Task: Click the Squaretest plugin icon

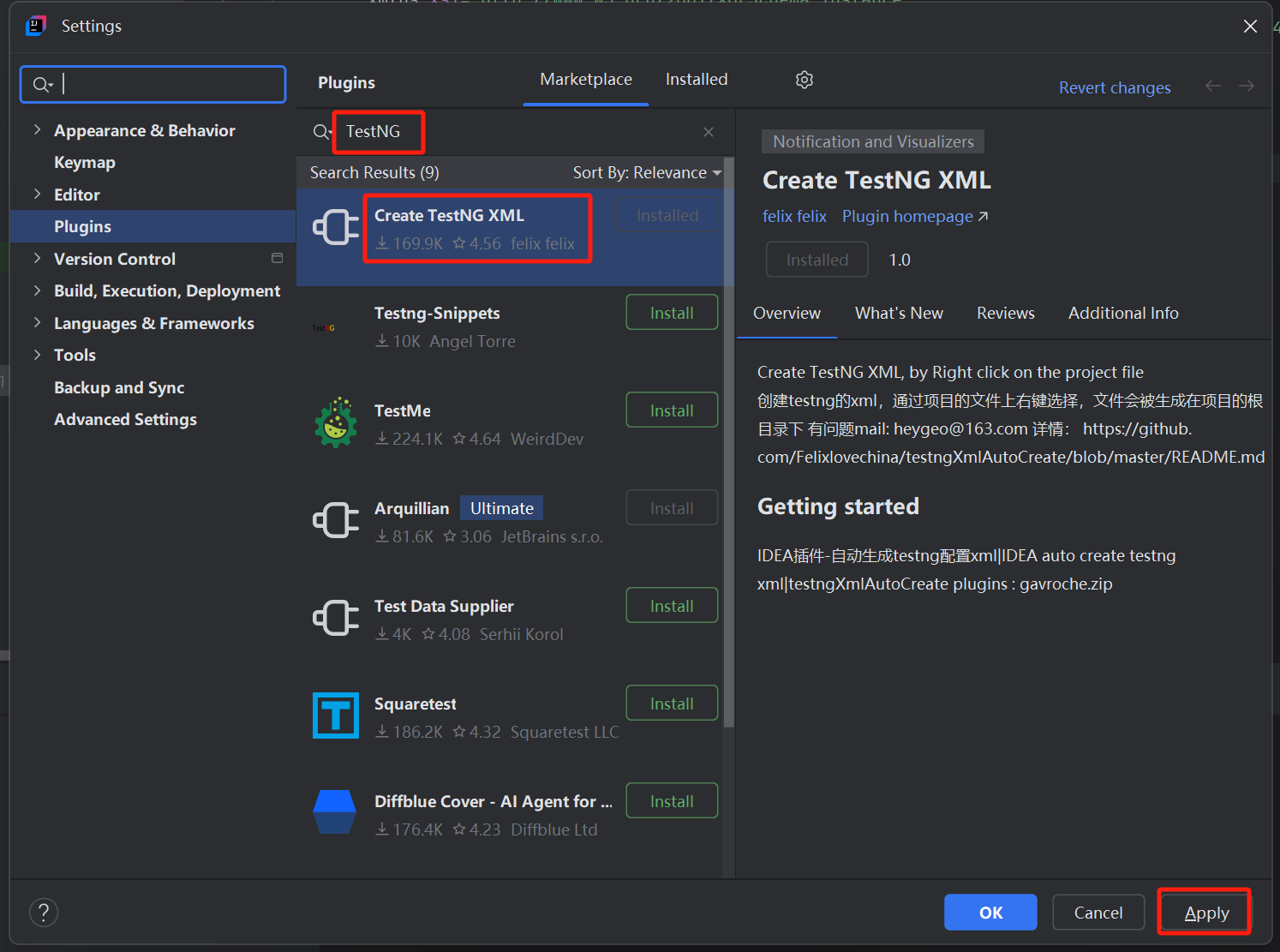Action: coord(336,715)
